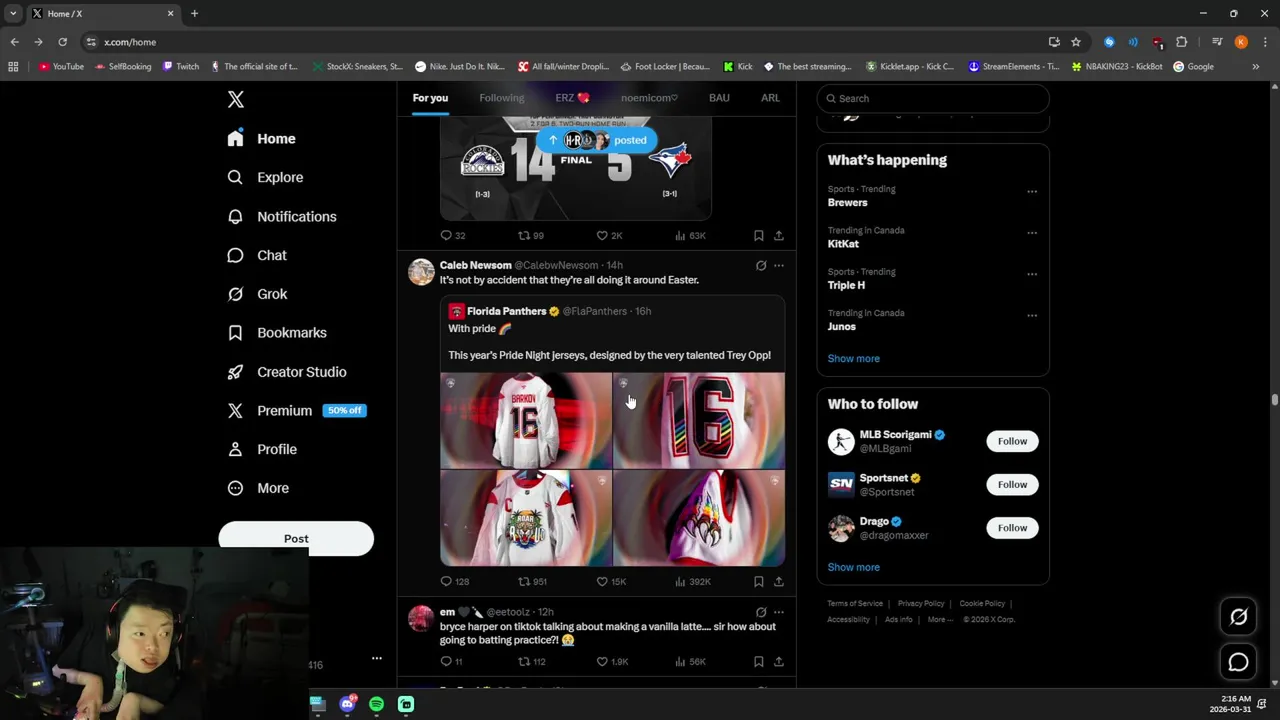The height and width of the screenshot is (720, 1280).
Task: View the Barkov 16 jersey photo
Action: [526, 421]
